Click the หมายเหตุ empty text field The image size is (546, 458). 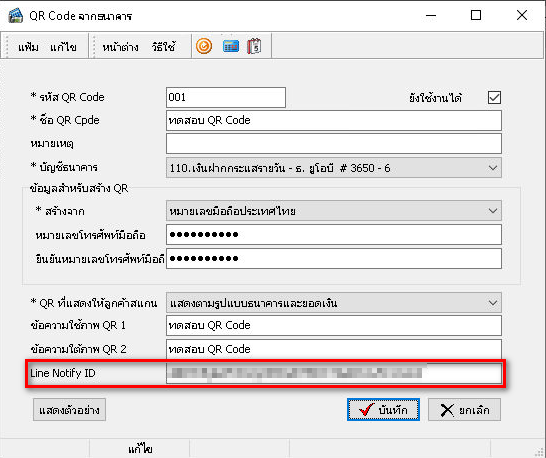(x=334, y=143)
